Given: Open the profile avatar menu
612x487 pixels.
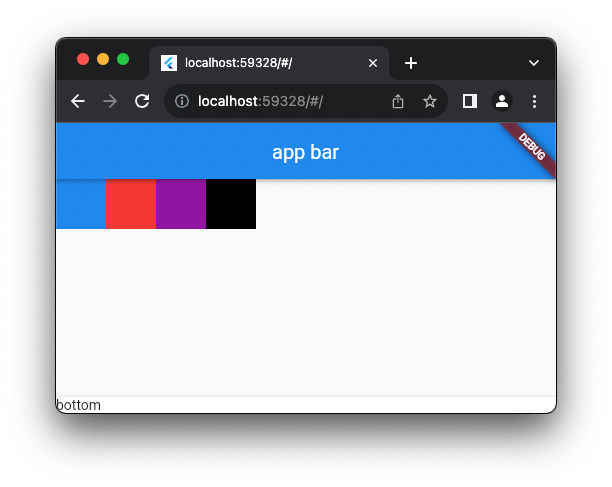Looking at the screenshot, I should [x=502, y=101].
